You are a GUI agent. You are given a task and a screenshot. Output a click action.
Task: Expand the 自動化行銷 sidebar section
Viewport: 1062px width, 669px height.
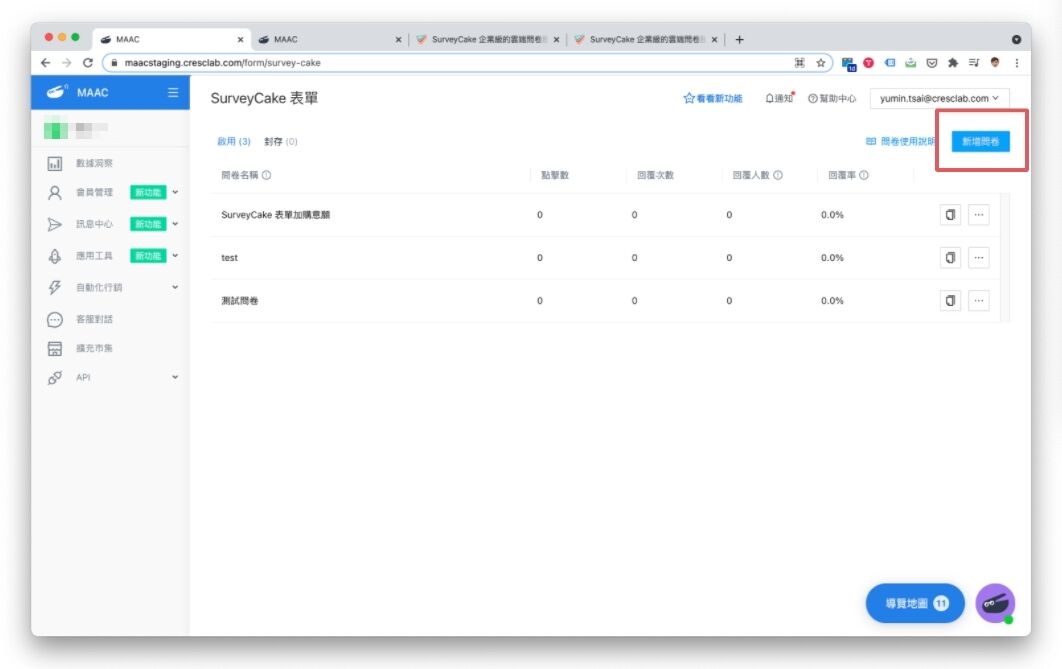pyautogui.click(x=112, y=288)
